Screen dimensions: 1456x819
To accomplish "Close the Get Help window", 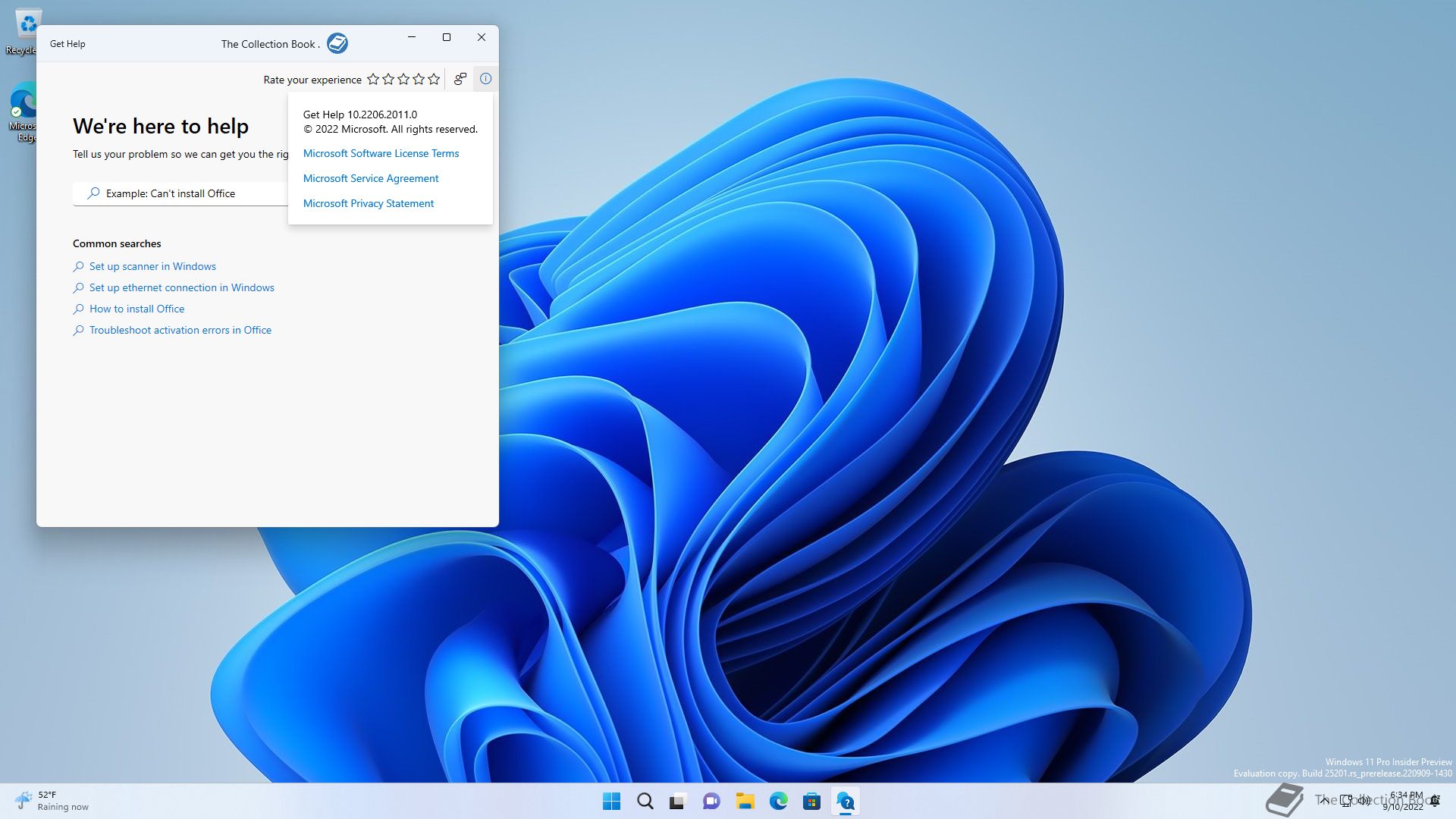I will pyautogui.click(x=482, y=37).
